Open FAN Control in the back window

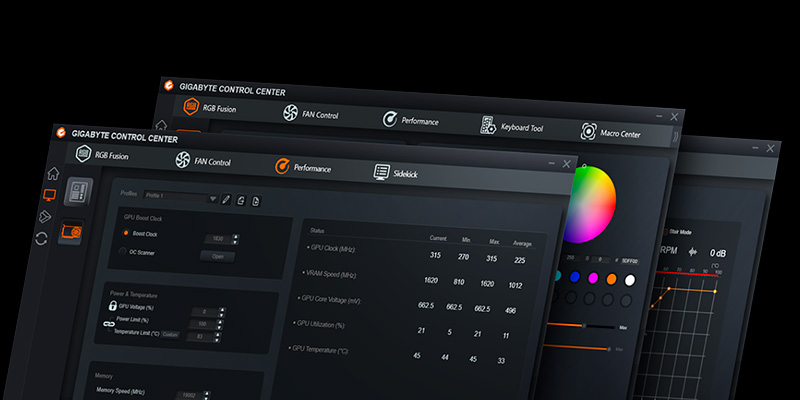(x=310, y=114)
